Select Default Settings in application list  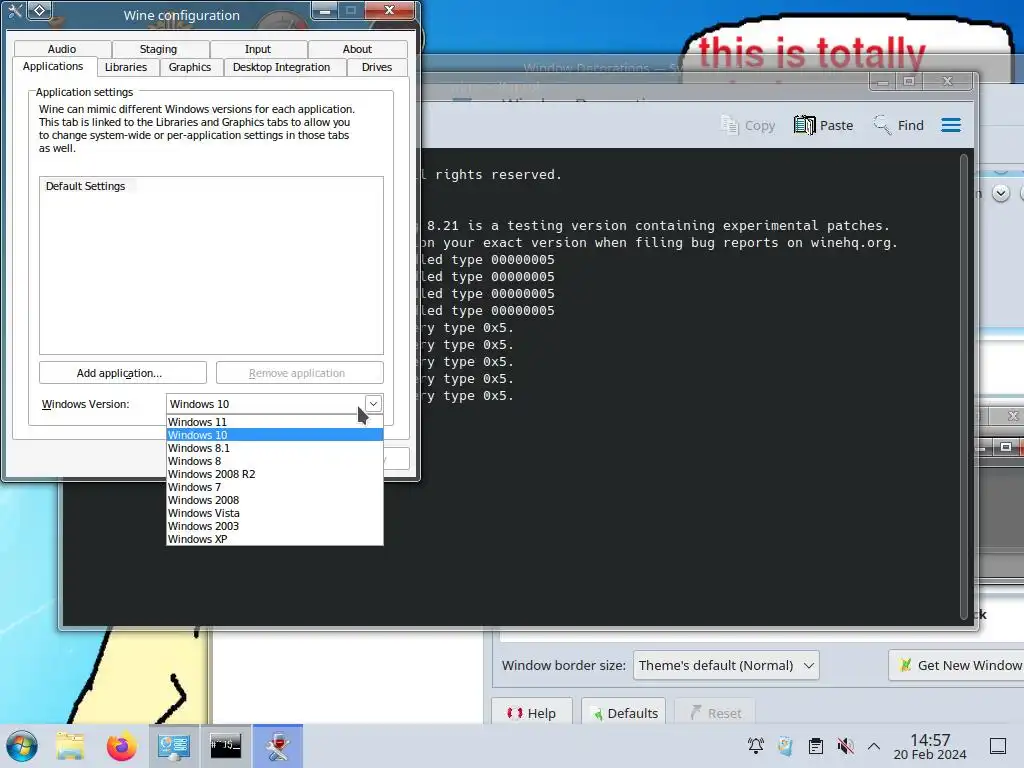point(86,186)
